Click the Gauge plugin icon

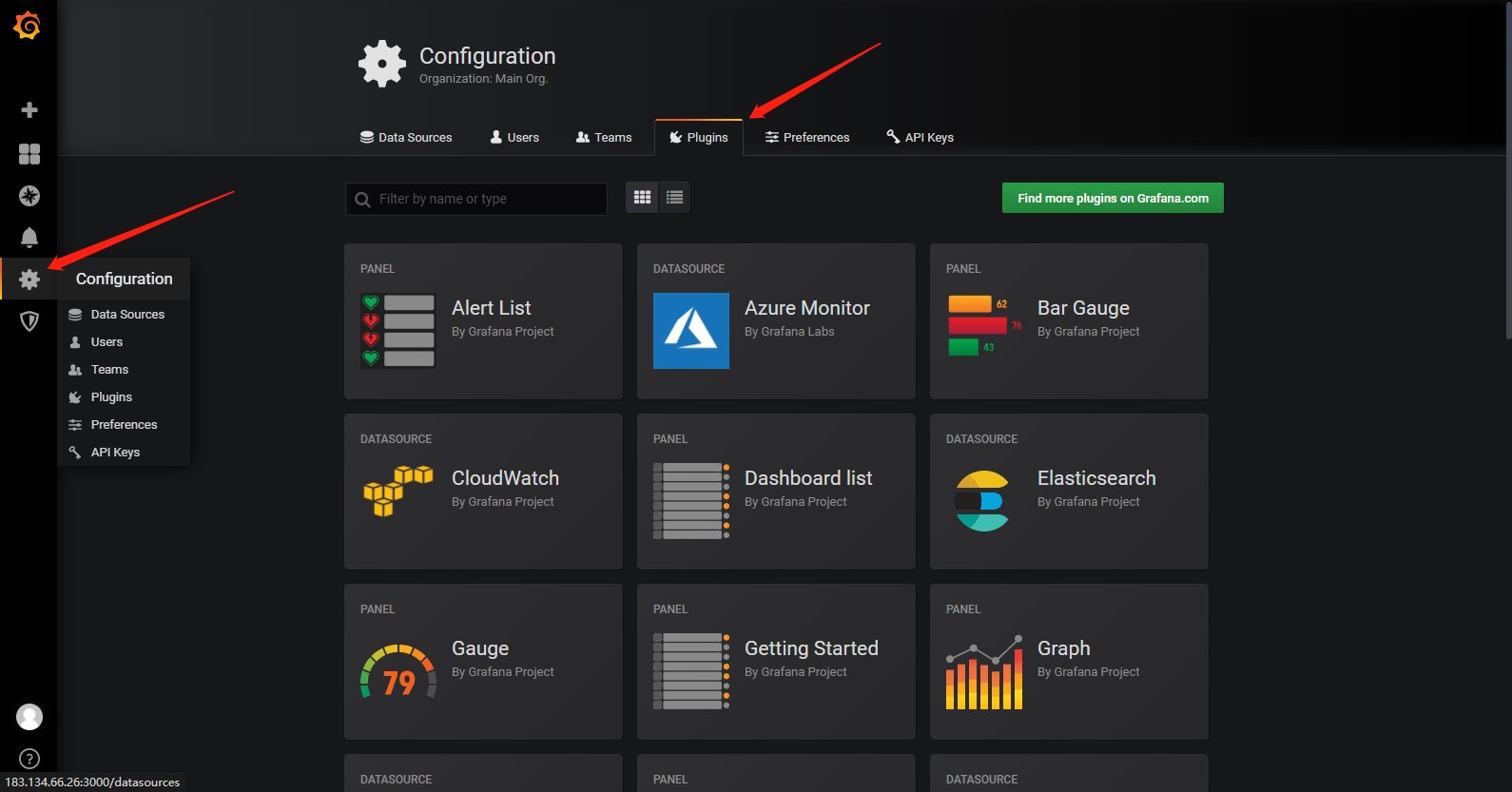(398, 671)
